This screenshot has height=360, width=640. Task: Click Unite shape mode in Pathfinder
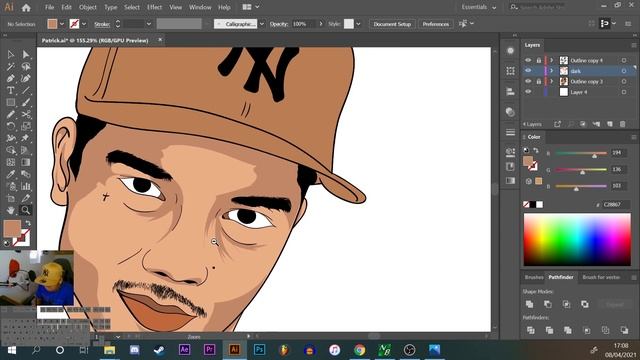tap(529, 304)
